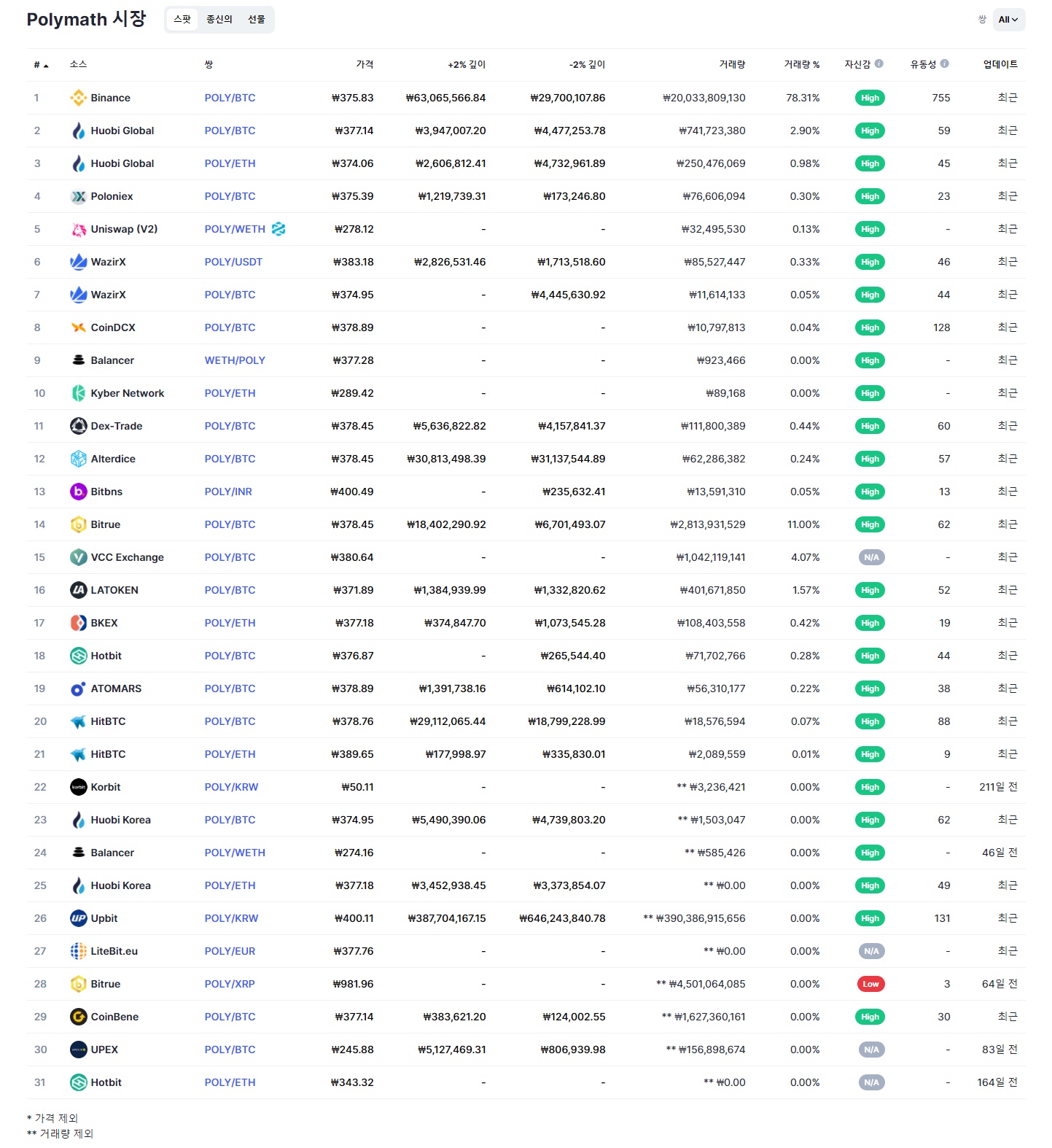Click the 거래량 % column header
The width and height of the screenshot is (1052, 1148).
(x=801, y=64)
